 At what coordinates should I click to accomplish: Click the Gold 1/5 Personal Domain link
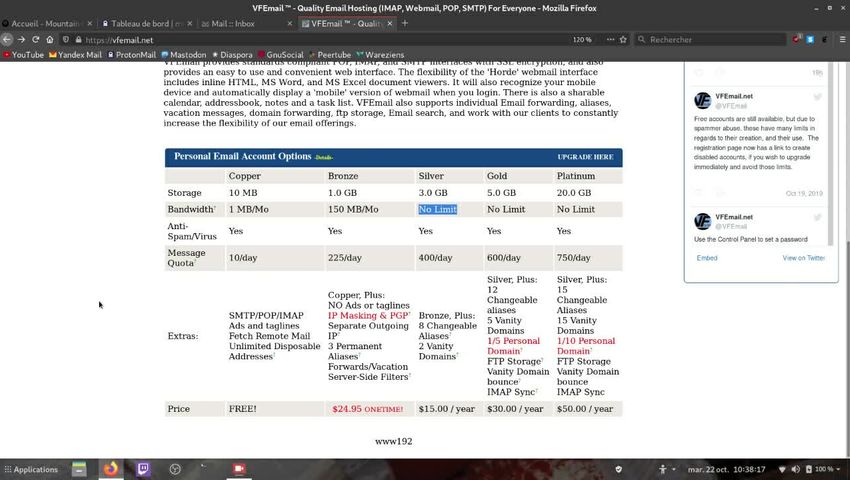point(513,346)
